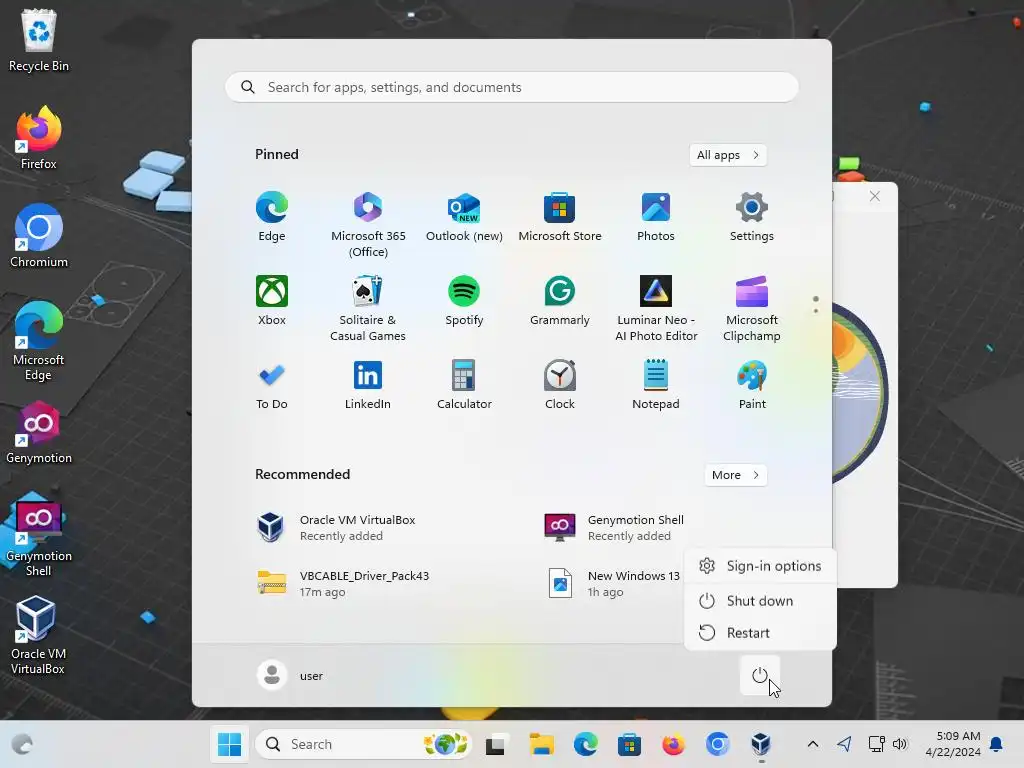Open Outlook (new) pinned app
This screenshot has width=1024, height=768.
[464, 217]
